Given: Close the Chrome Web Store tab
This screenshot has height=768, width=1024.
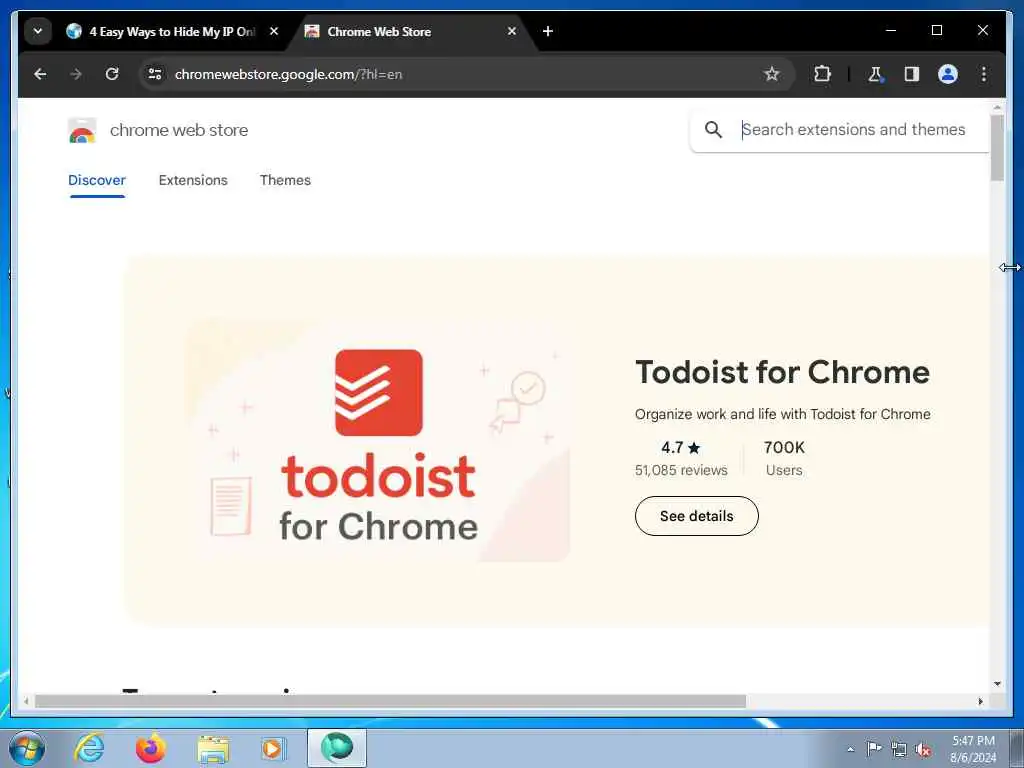Looking at the screenshot, I should click(x=512, y=31).
